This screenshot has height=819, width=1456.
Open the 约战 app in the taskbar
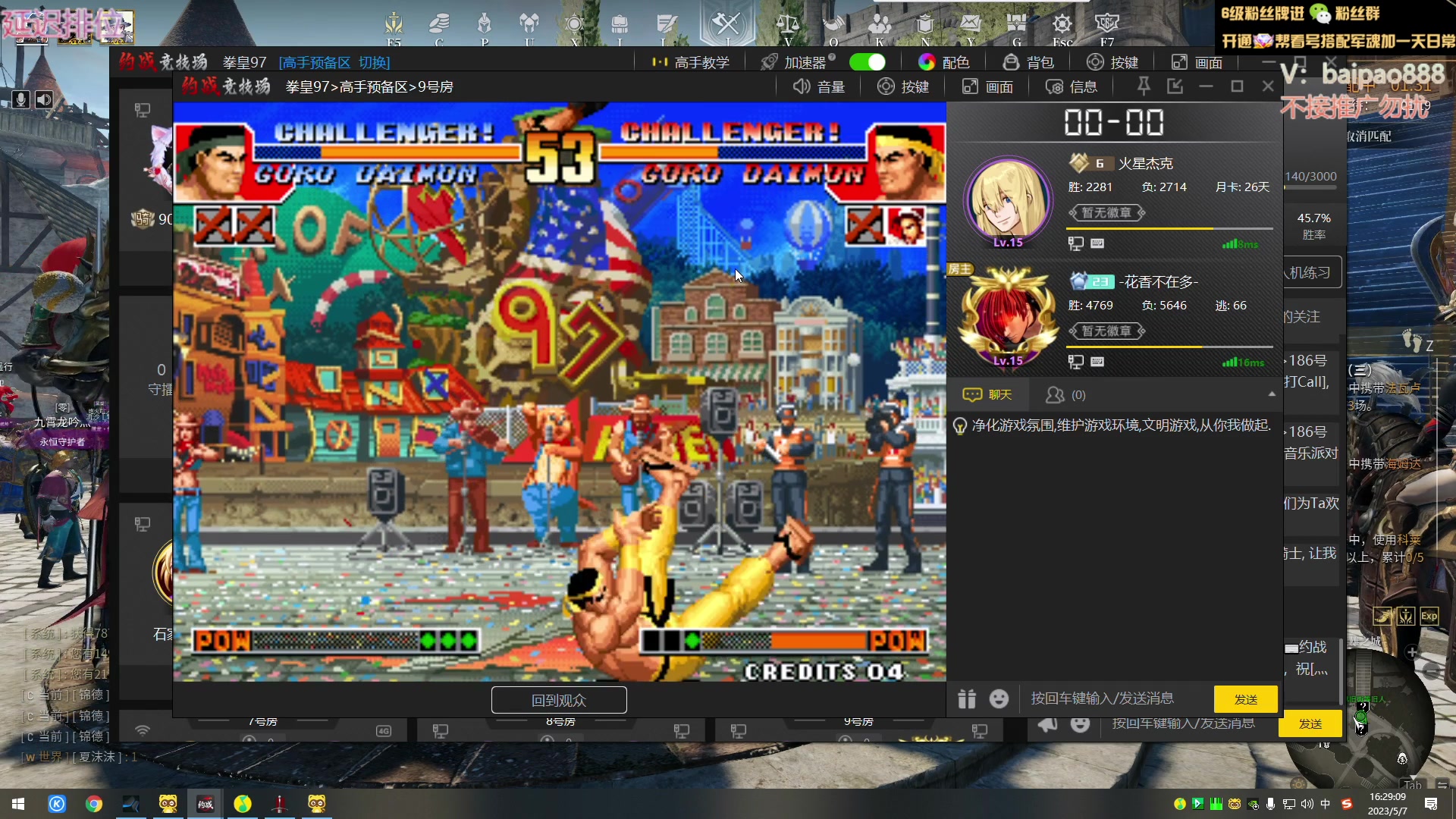[205, 804]
